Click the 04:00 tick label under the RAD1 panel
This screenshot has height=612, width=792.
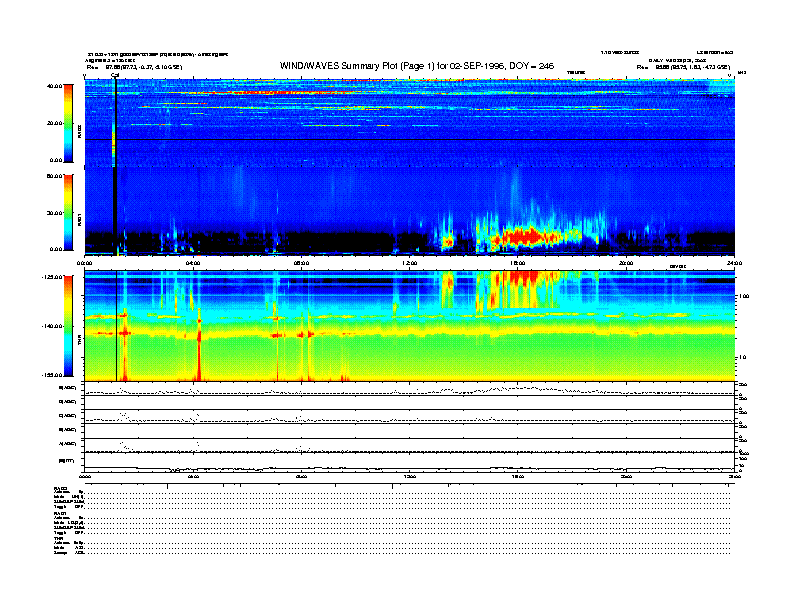[193, 263]
